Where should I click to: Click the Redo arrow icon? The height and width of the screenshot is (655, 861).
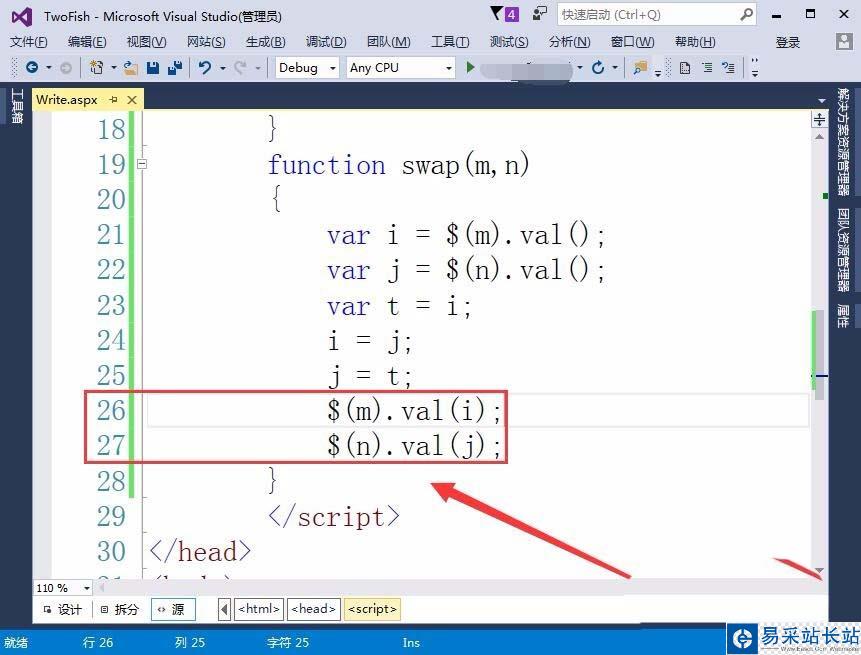coord(240,68)
